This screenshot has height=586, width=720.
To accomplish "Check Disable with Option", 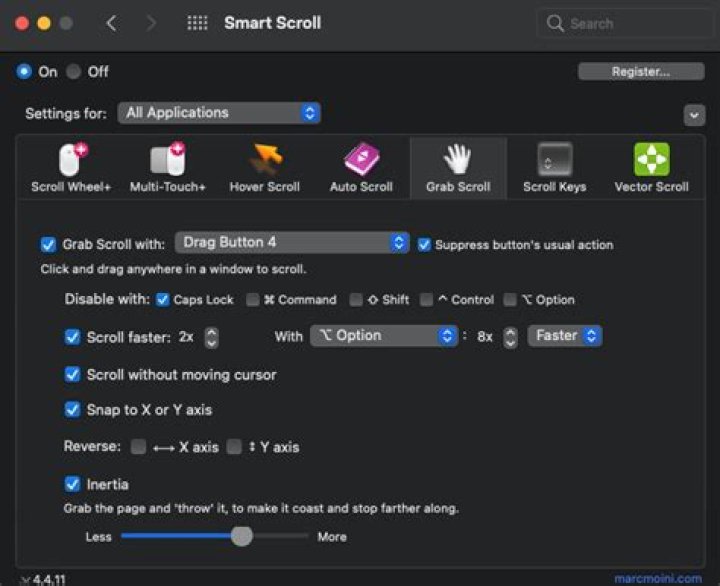I will point(510,299).
